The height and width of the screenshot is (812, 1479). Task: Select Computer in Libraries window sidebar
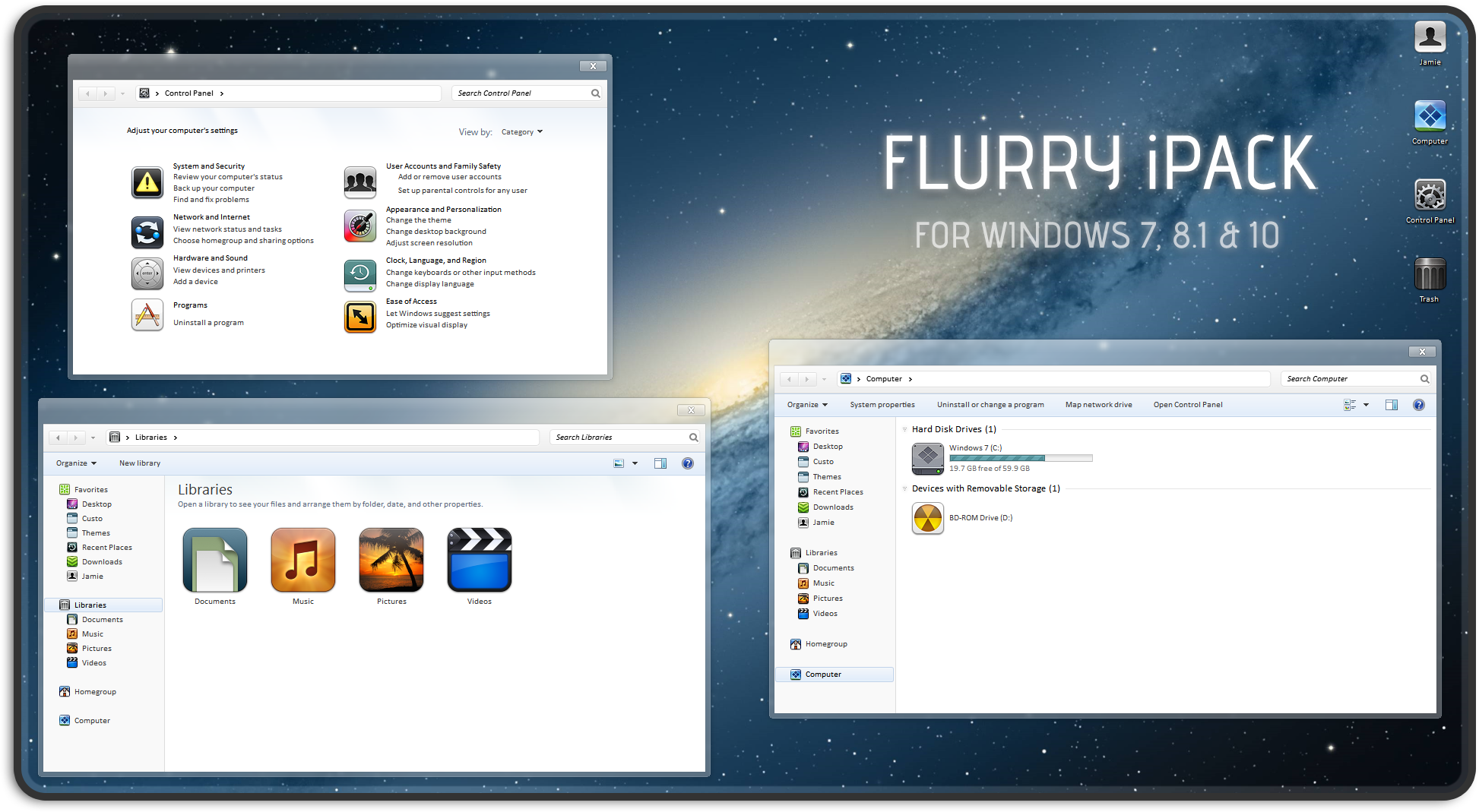tap(92, 721)
